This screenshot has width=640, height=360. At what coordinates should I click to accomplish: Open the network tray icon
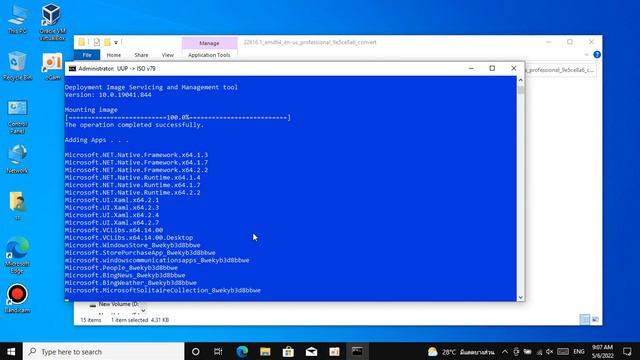[539, 351]
